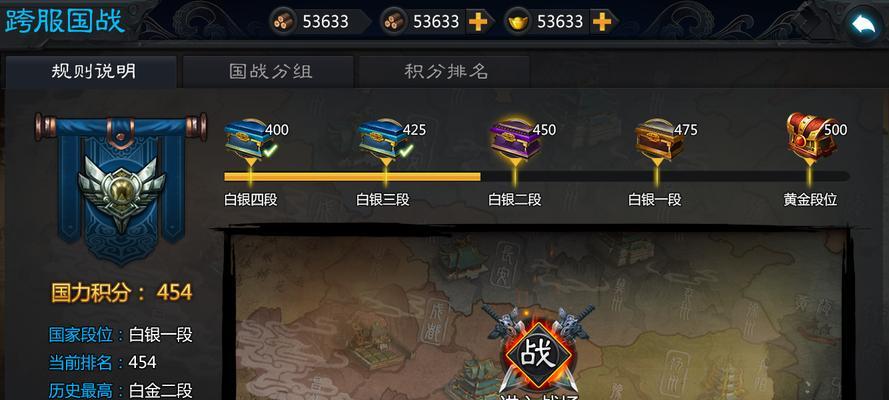Screen dimensions: 889x400
Task: Select the bronze chest at 475 points
Action: [658, 139]
